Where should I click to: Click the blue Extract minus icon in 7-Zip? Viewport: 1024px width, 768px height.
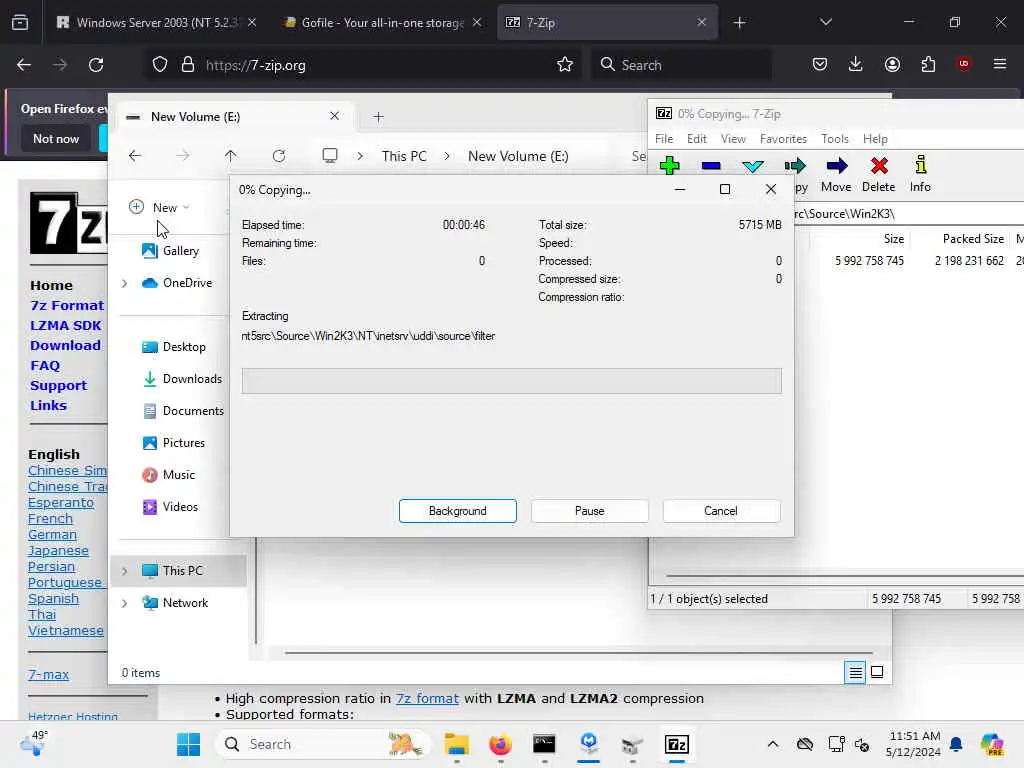pos(711,166)
